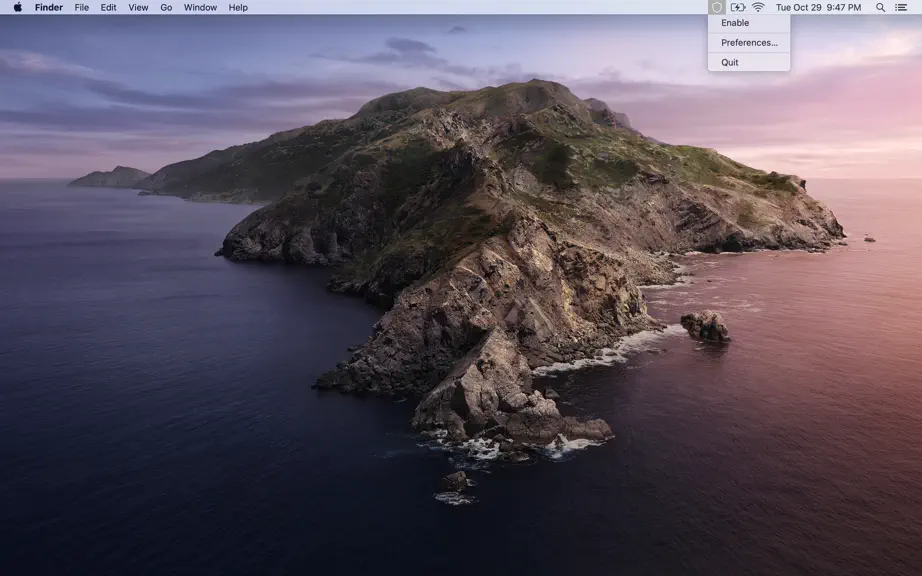Open the Help menu

pyautogui.click(x=238, y=7)
